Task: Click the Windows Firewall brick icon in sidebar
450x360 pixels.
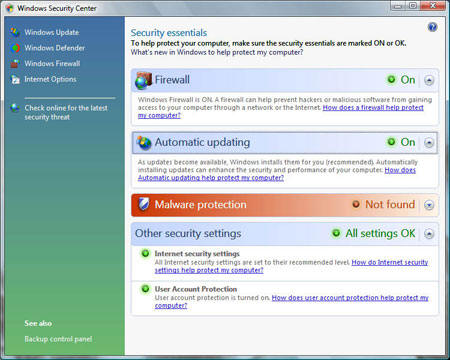Action: (15, 63)
